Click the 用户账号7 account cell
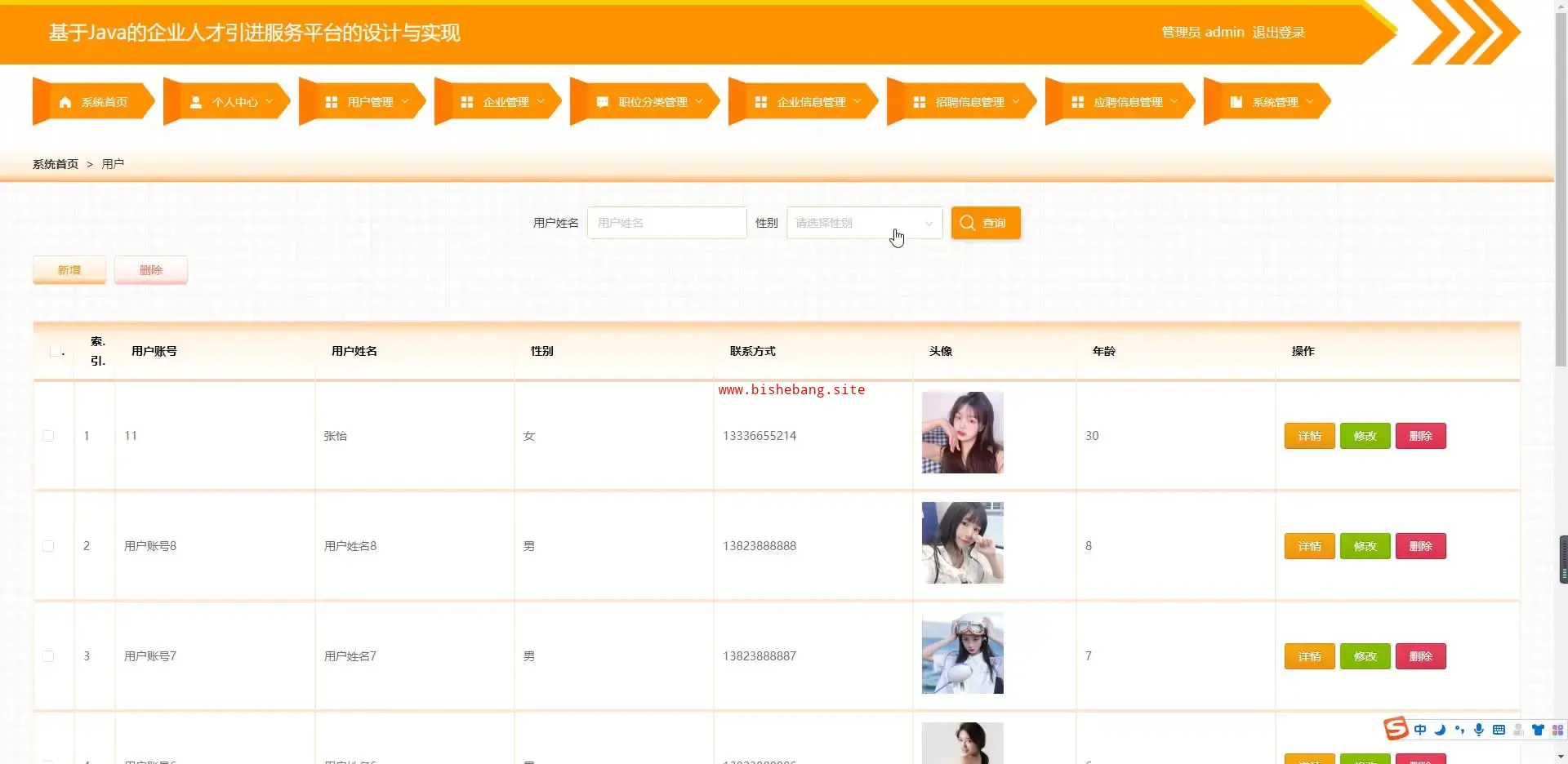The width and height of the screenshot is (1568, 764). pyautogui.click(x=150, y=656)
